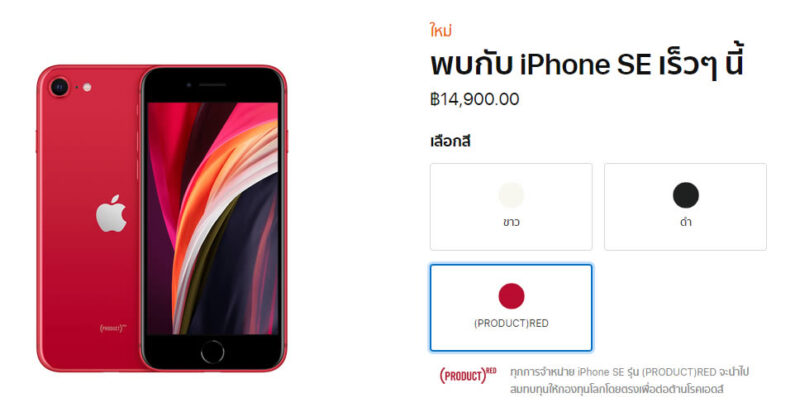Viewport: 800px width, 417px height.
Task: Click the rear camera lens on the phone
Action: (x=59, y=87)
